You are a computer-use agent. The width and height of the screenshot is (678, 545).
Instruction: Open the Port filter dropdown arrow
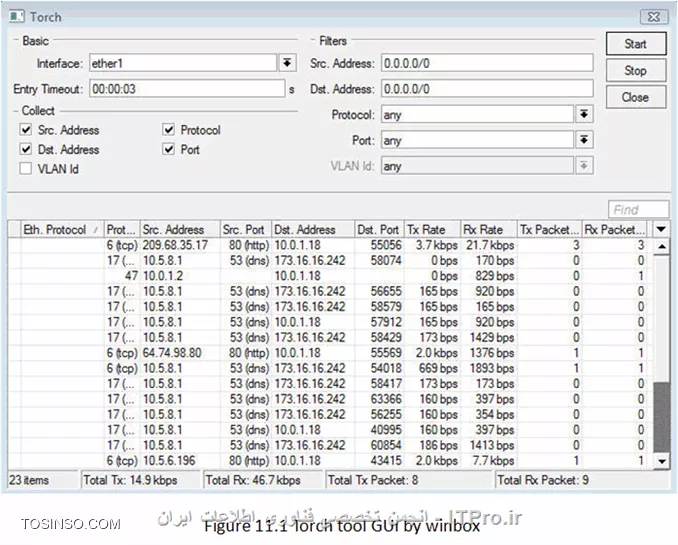click(584, 140)
